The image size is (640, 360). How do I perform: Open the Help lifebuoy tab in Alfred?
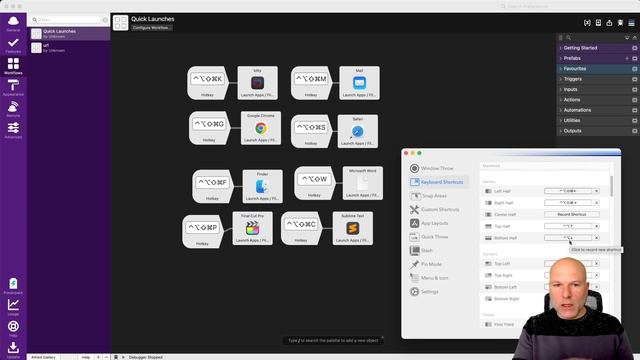pos(13,329)
